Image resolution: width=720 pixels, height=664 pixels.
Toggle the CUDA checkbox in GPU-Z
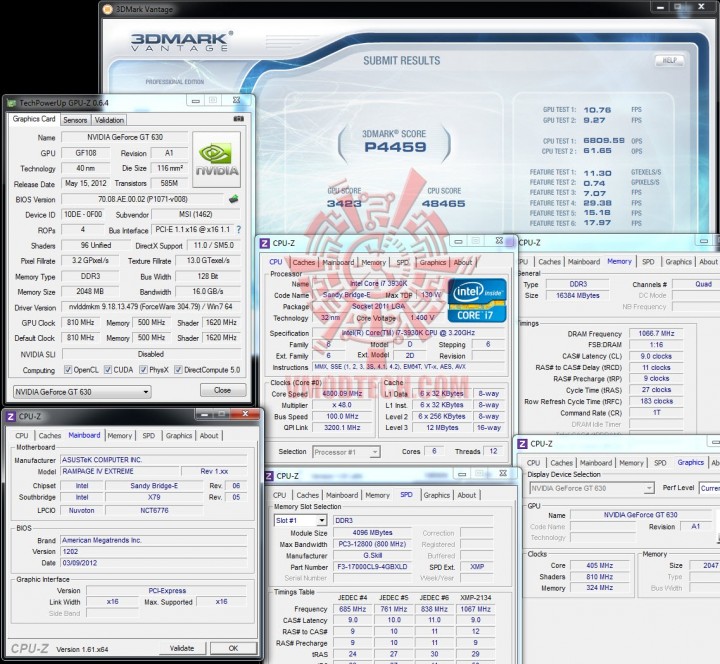(108, 370)
